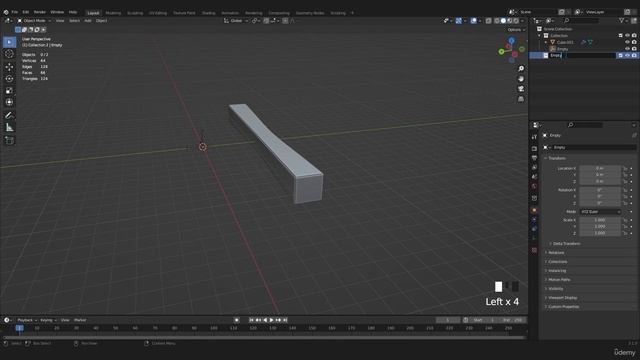Viewport: 640px width, 360px height.
Task: Open the Global transform orientation dropdown
Action: point(236,21)
